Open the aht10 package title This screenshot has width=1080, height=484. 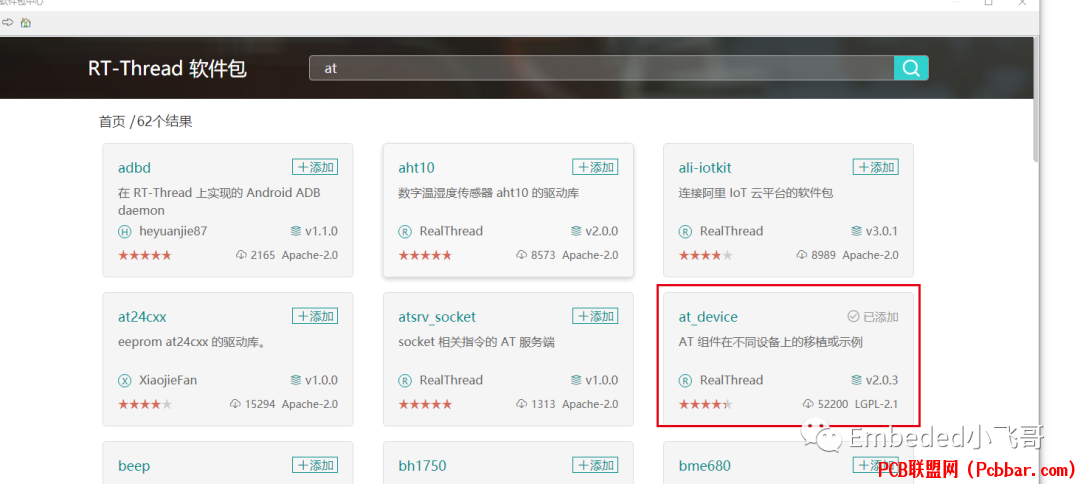tap(416, 168)
